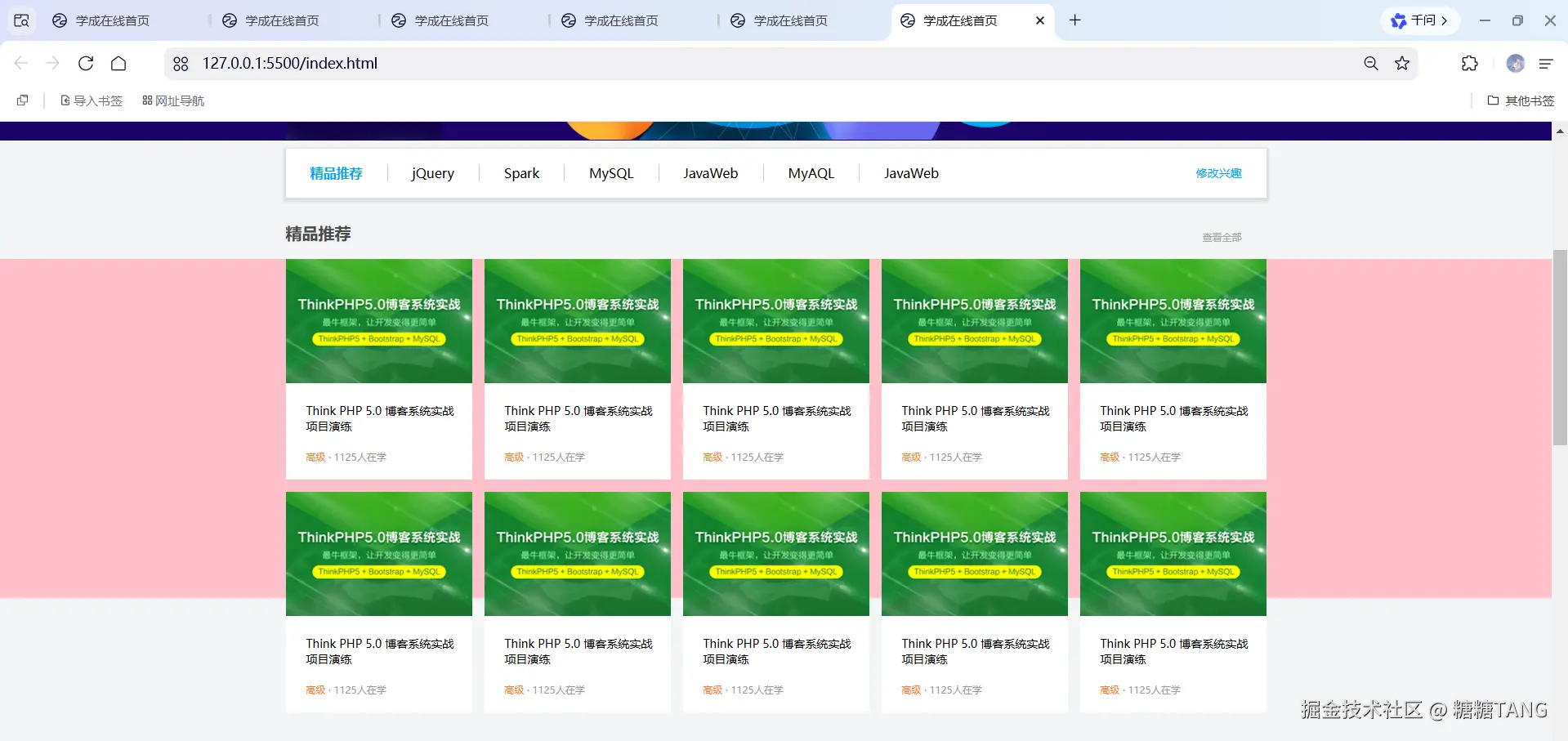The height and width of the screenshot is (741, 1568).
Task: Go to the browser home page icon
Action: click(x=118, y=64)
